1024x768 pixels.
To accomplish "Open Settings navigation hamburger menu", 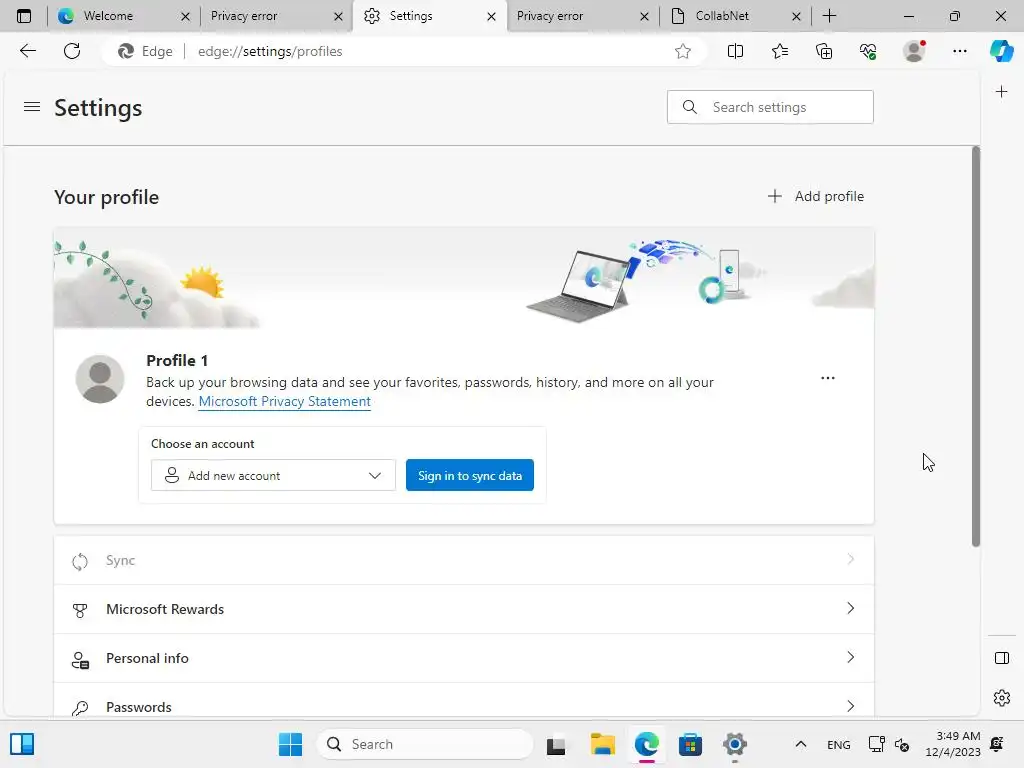I will click(32, 106).
